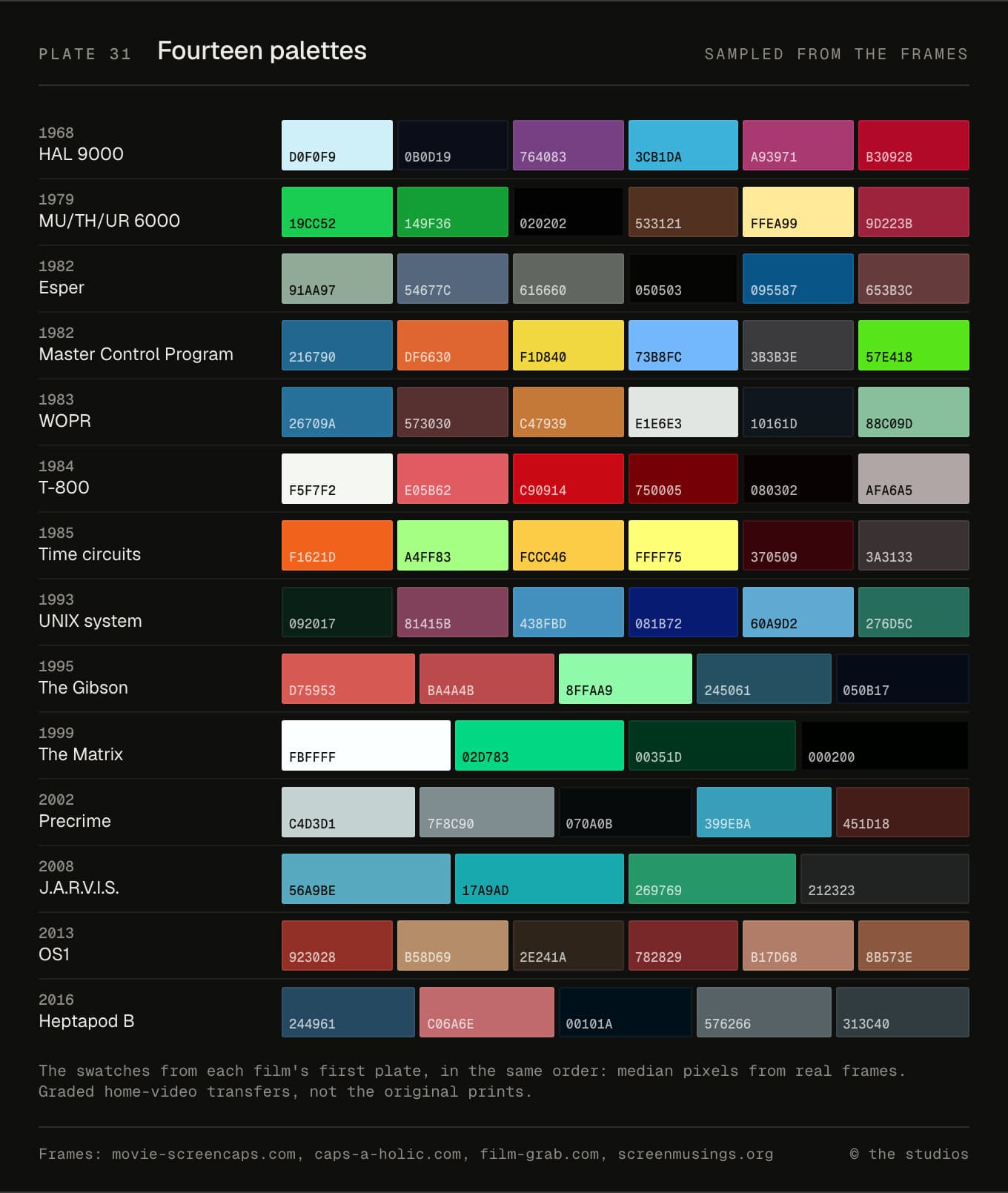Select the F1D840 yellow swatch
This screenshot has height=1193, width=1008.
(568, 345)
